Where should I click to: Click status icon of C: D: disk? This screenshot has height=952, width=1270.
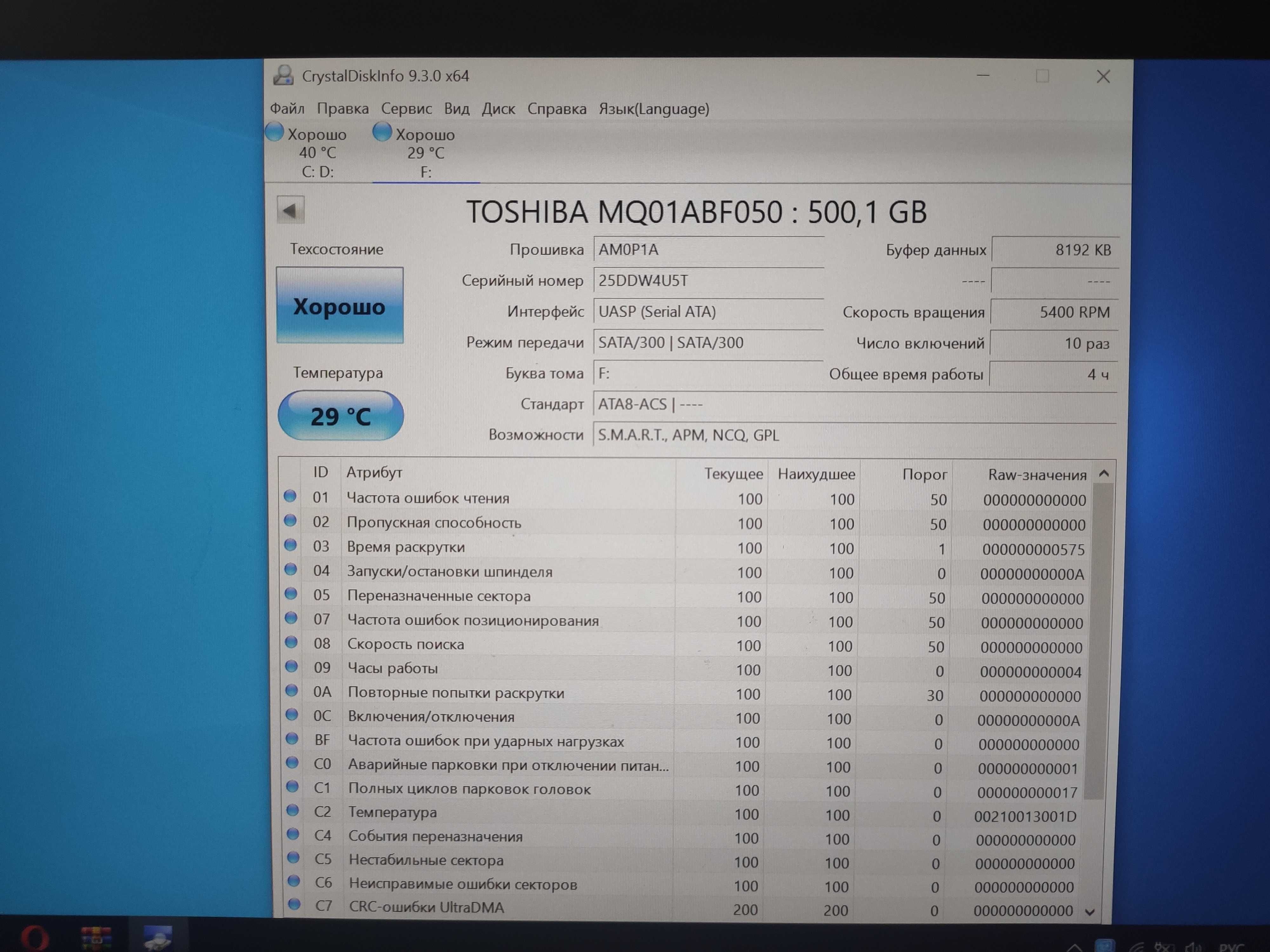[x=275, y=132]
